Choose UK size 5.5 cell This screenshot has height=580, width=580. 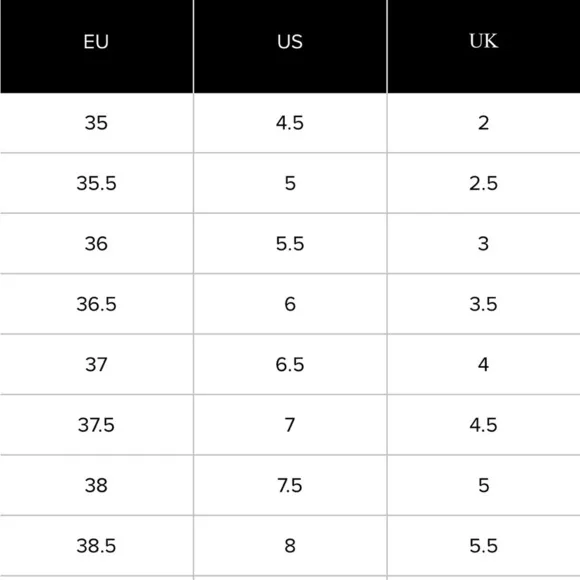483,546
